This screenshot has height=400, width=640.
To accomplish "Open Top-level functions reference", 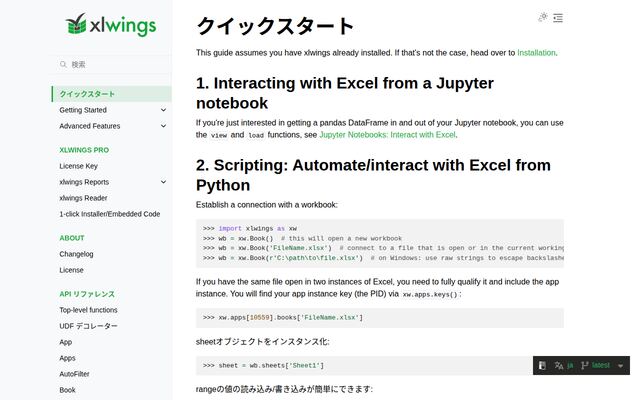I will [88, 310].
